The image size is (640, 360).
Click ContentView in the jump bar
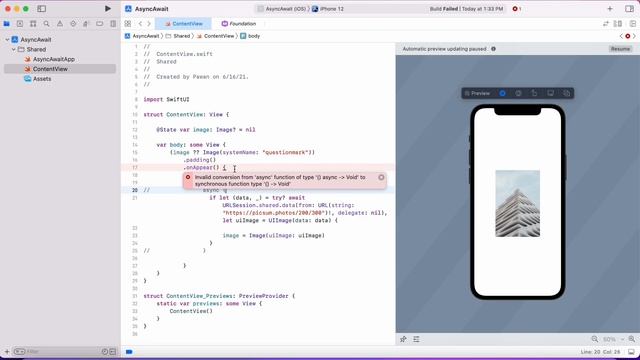point(216,36)
